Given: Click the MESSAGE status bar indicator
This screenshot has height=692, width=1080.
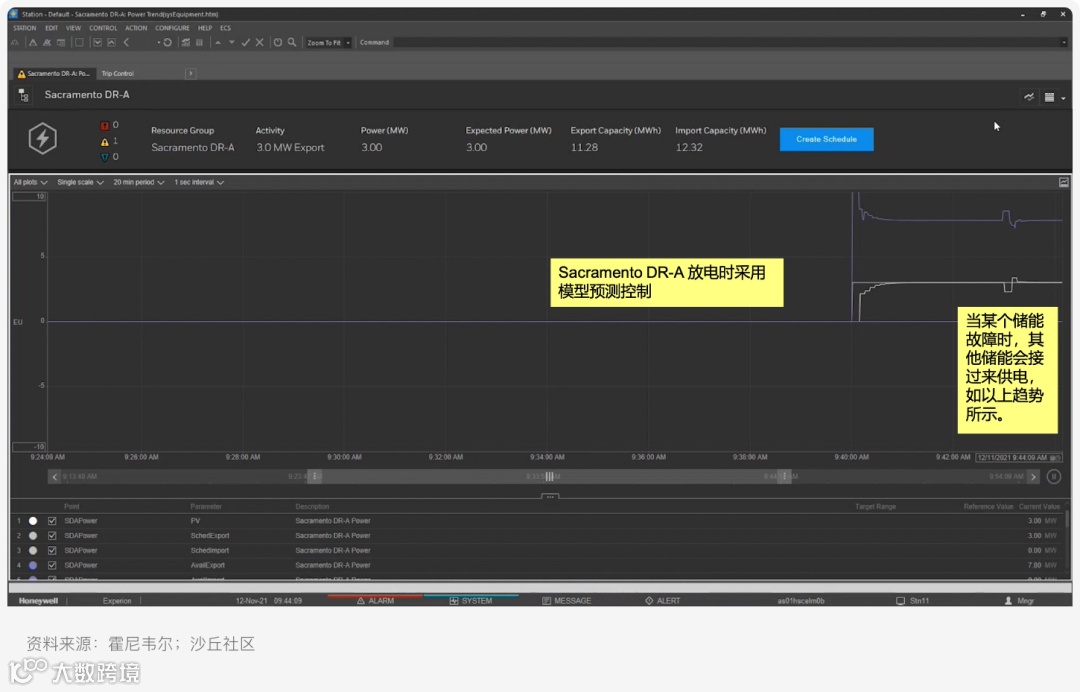Looking at the screenshot, I should [x=567, y=601].
